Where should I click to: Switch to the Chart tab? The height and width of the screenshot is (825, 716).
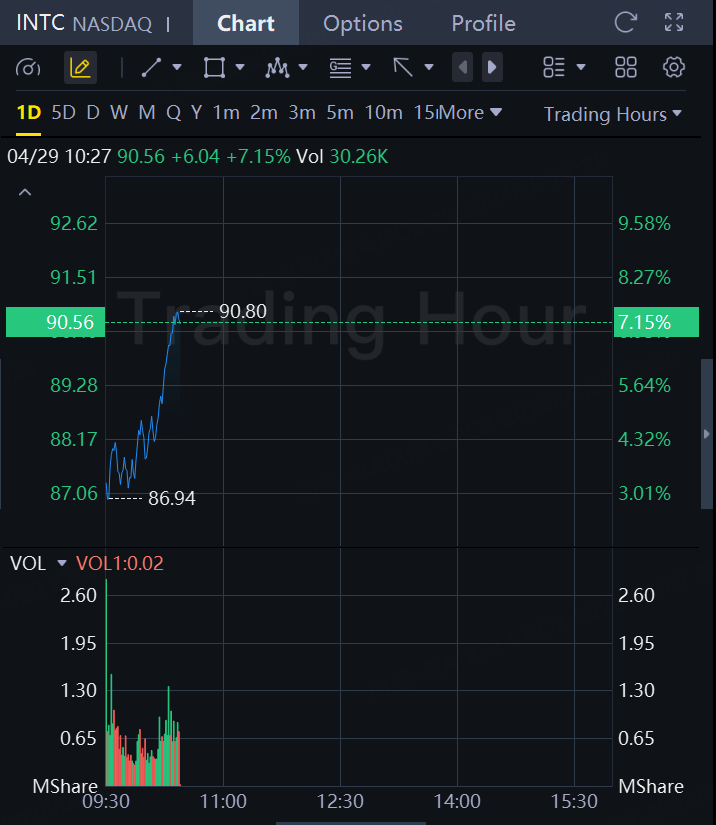click(246, 23)
